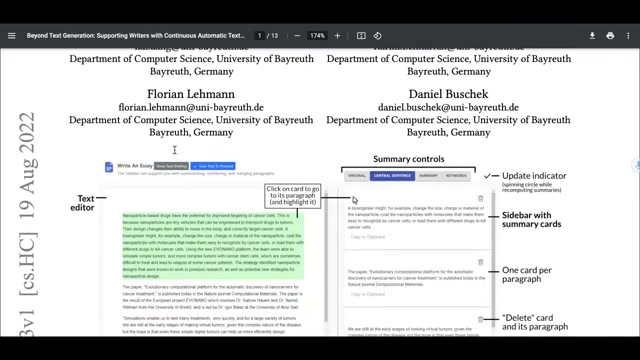640x360 pixels.
Task: Click email florian.lehmann@uni-bayreuth.de
Action: [x=191, y=107]
